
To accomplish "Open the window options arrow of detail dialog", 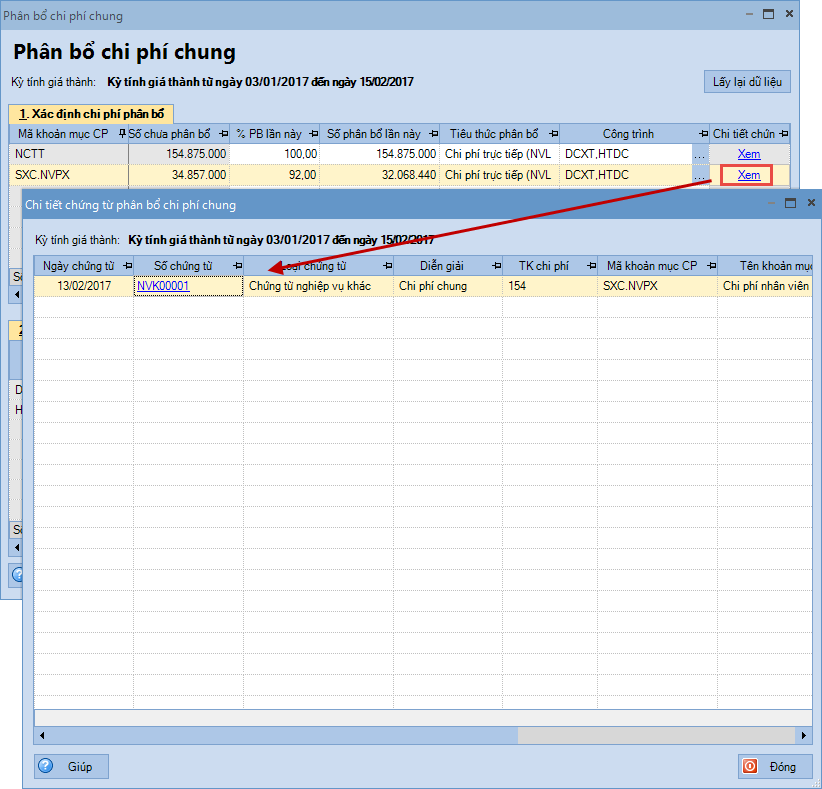I will 770,203.
